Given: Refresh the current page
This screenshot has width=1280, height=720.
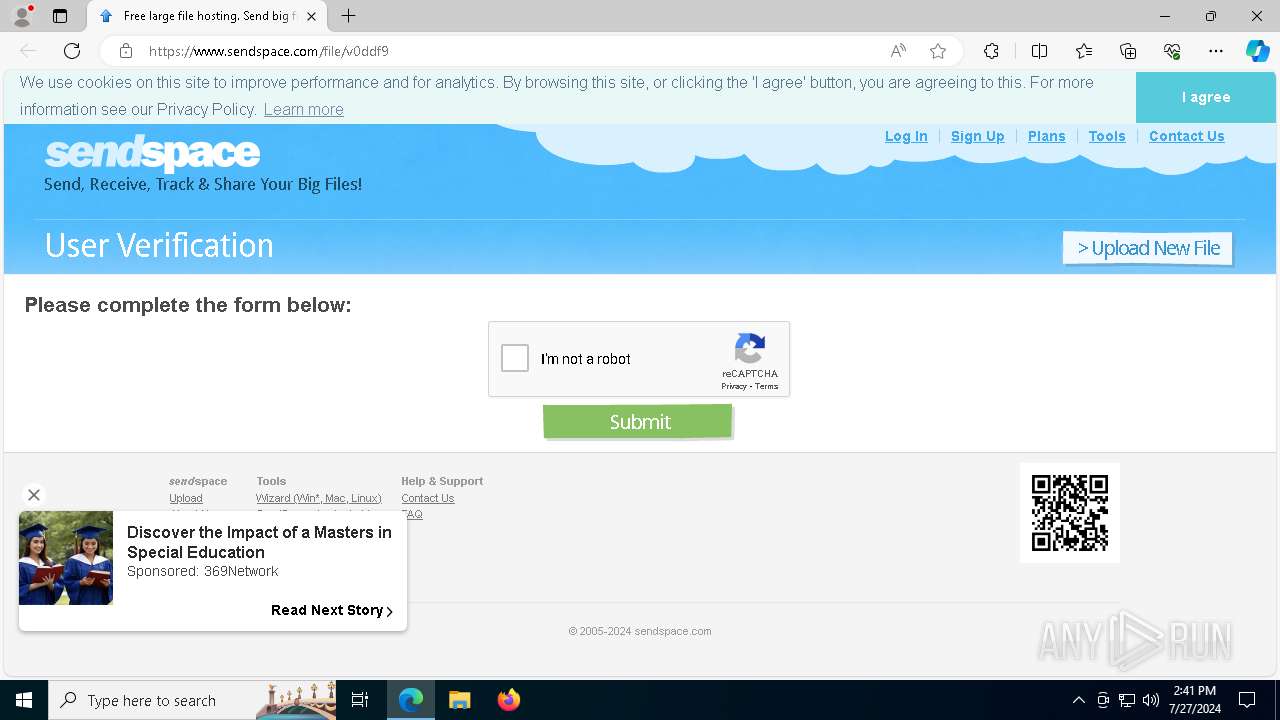Looking at the screenshot, I should tap(72, 51).
